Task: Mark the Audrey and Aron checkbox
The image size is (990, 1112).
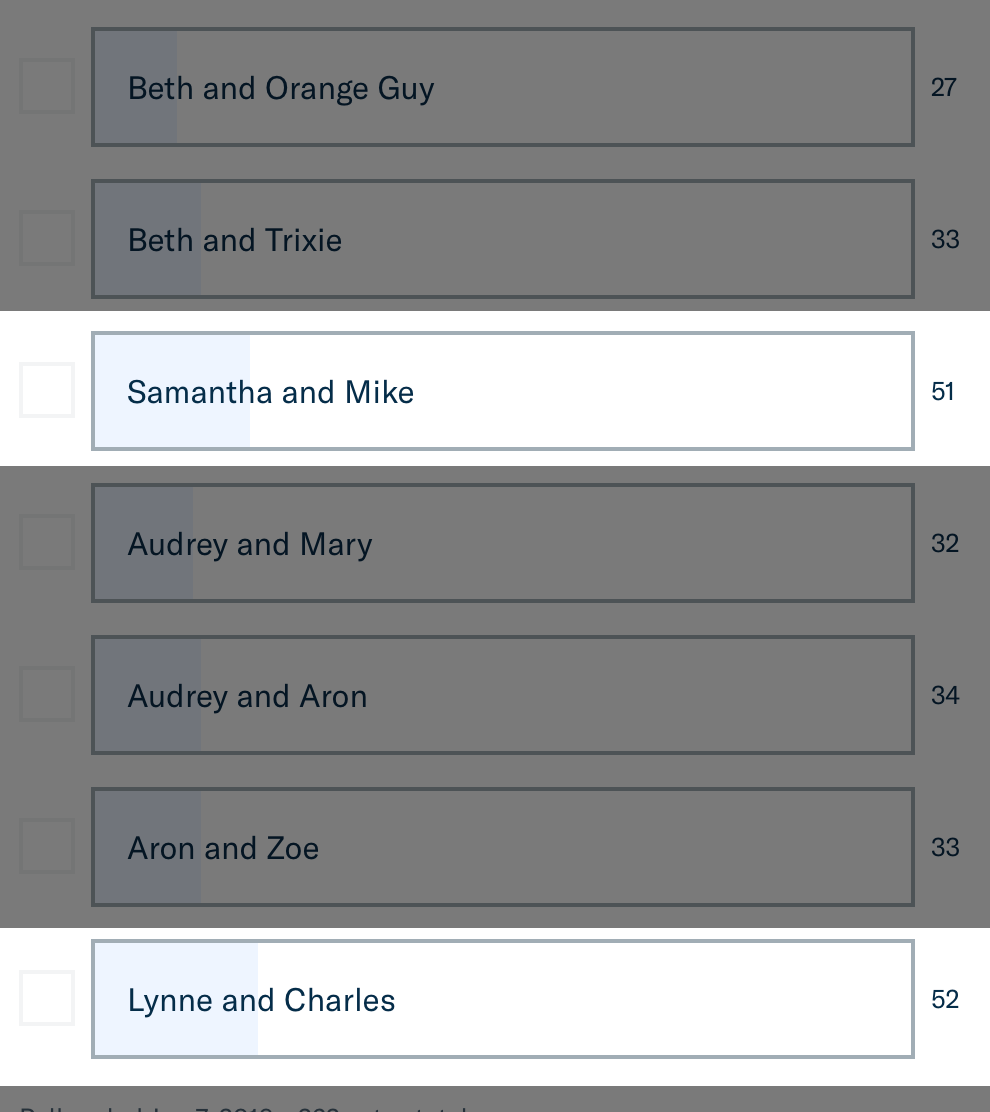Action: (x=47, y=694)
